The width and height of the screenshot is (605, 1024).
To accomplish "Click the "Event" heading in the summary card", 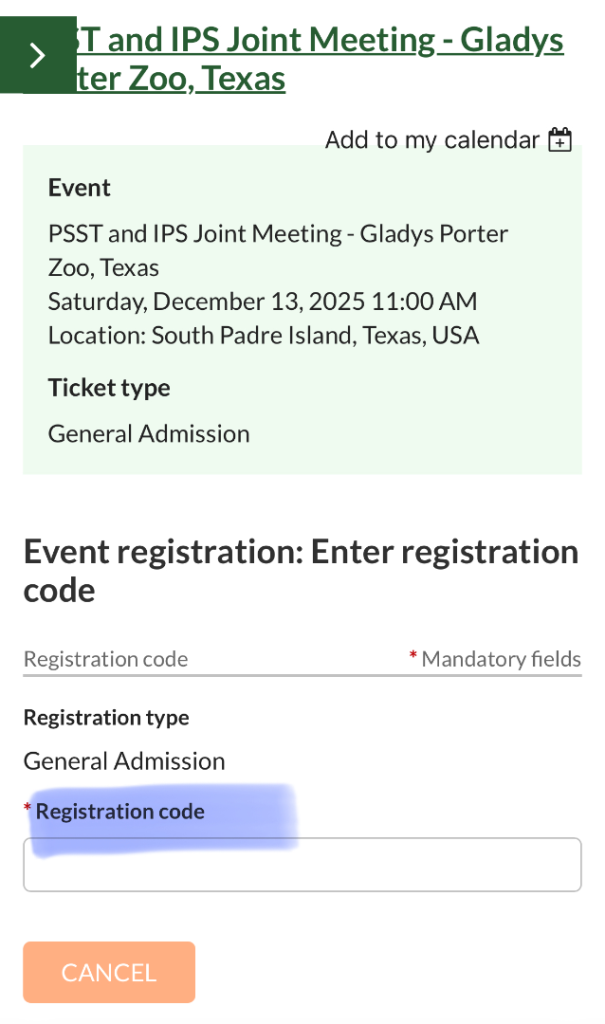I will (x=79, y=187).
